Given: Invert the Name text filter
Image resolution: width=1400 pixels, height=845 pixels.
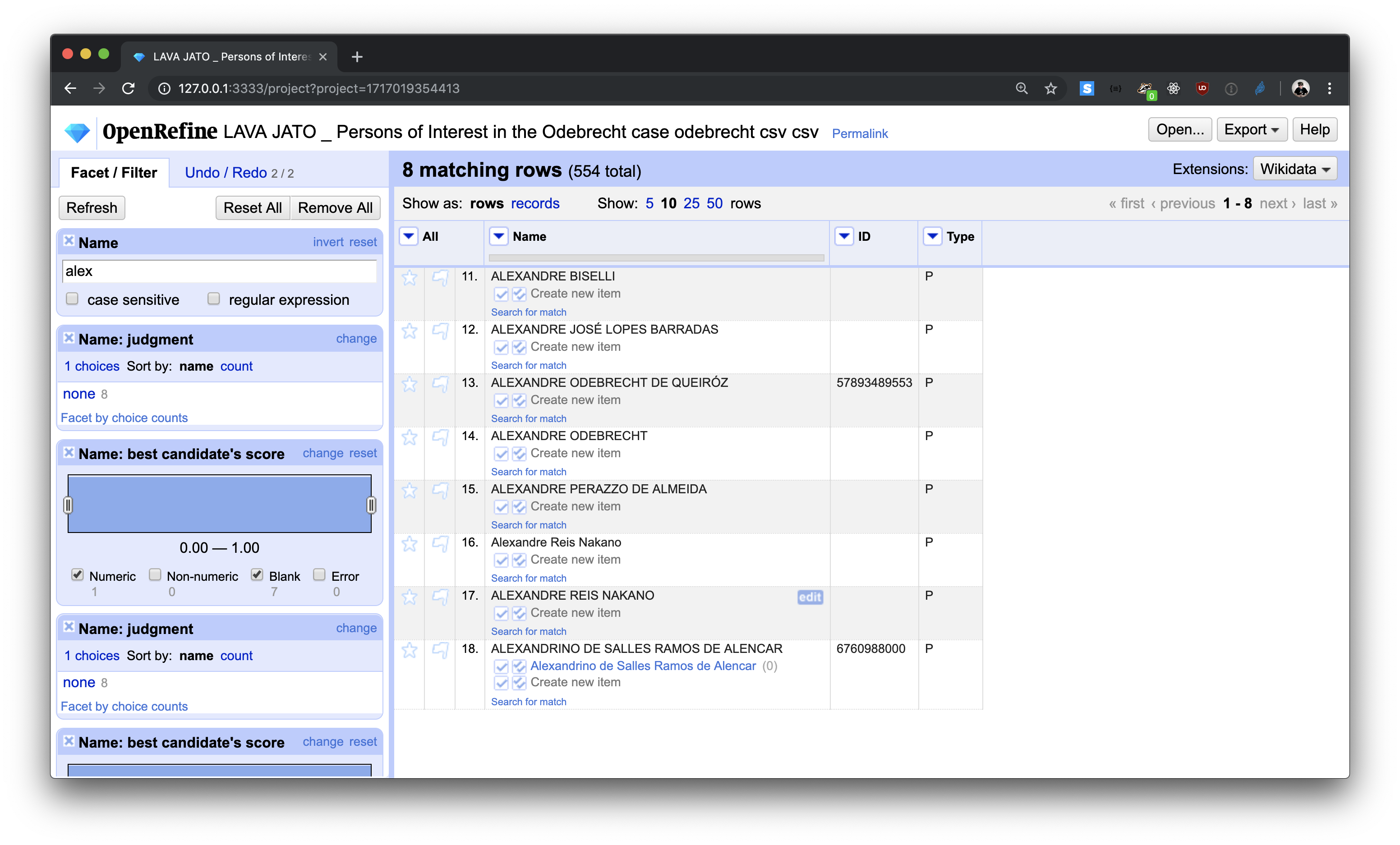Looking at the screenshot, I should pyautogui.click(x=328, y=242).
